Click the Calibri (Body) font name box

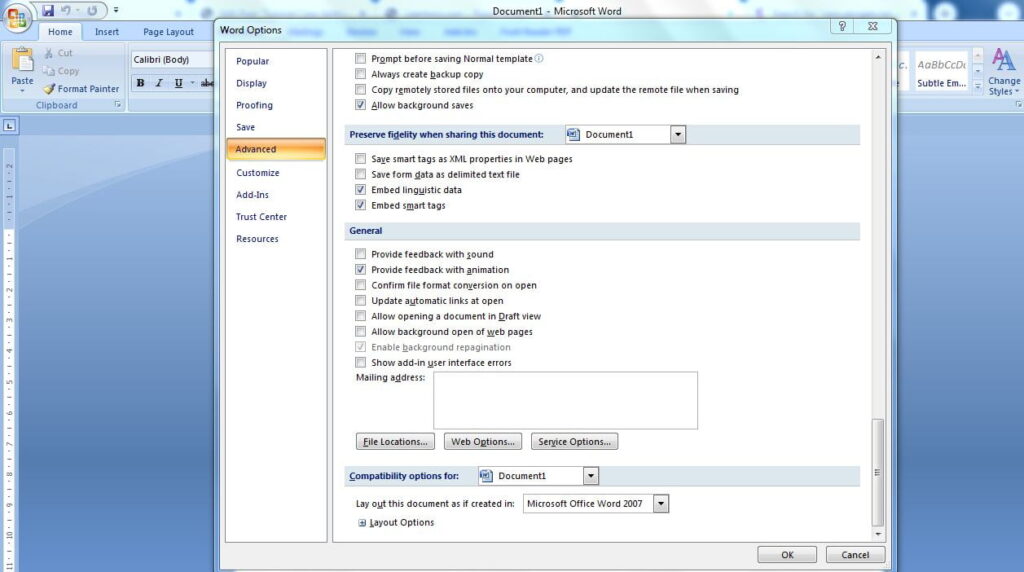[172, 59]
